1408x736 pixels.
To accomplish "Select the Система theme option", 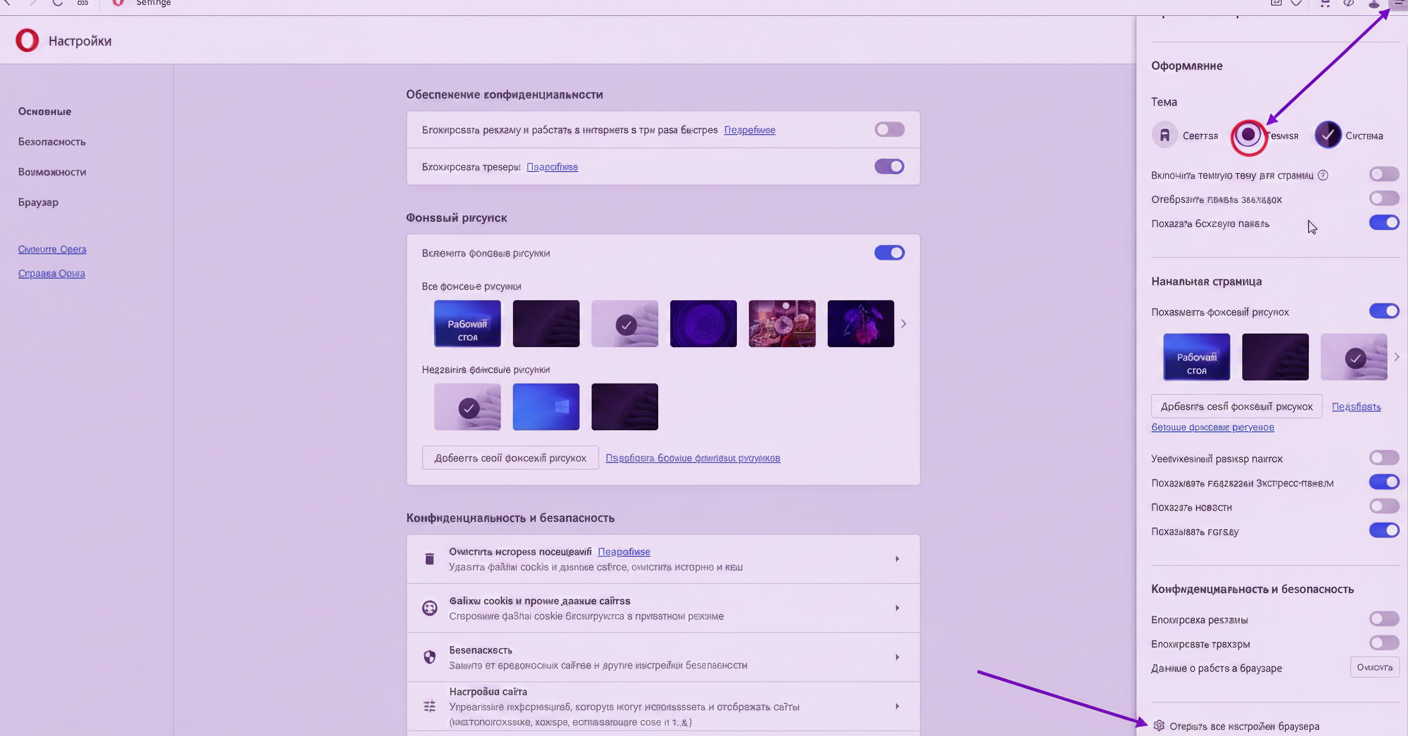I will (1349, 135).
